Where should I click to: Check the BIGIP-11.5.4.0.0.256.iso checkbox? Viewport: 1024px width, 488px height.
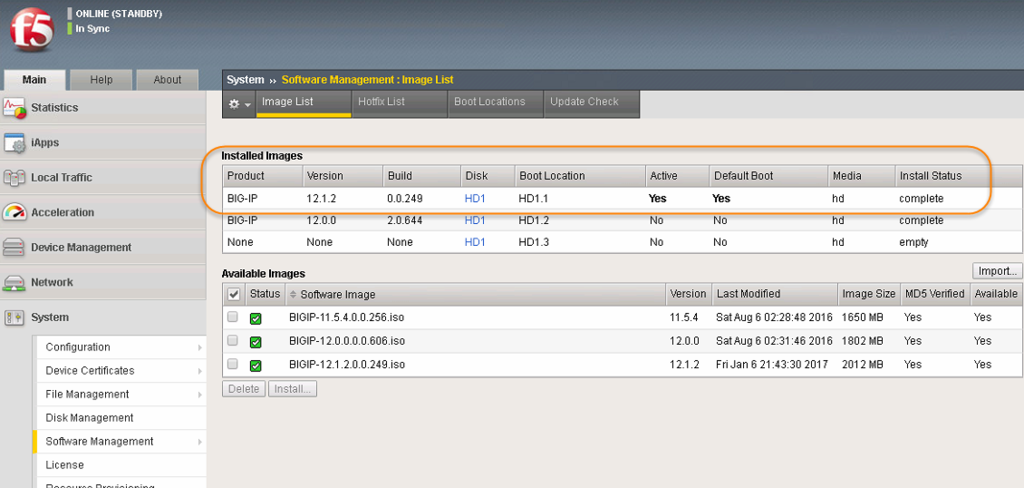[232, 317]
